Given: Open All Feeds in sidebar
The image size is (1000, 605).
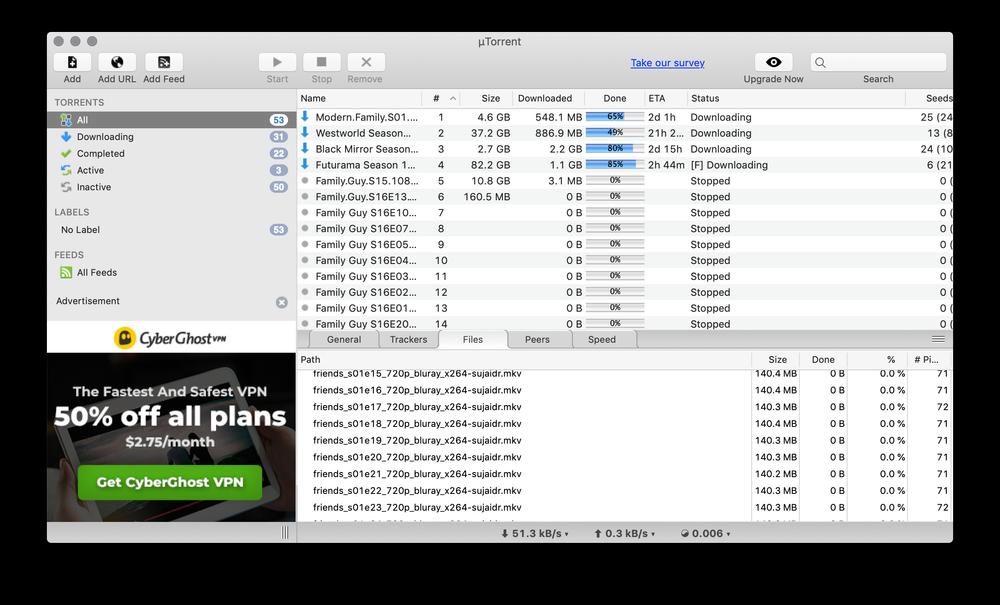Looking at the screenshot, I should (172, 272).
